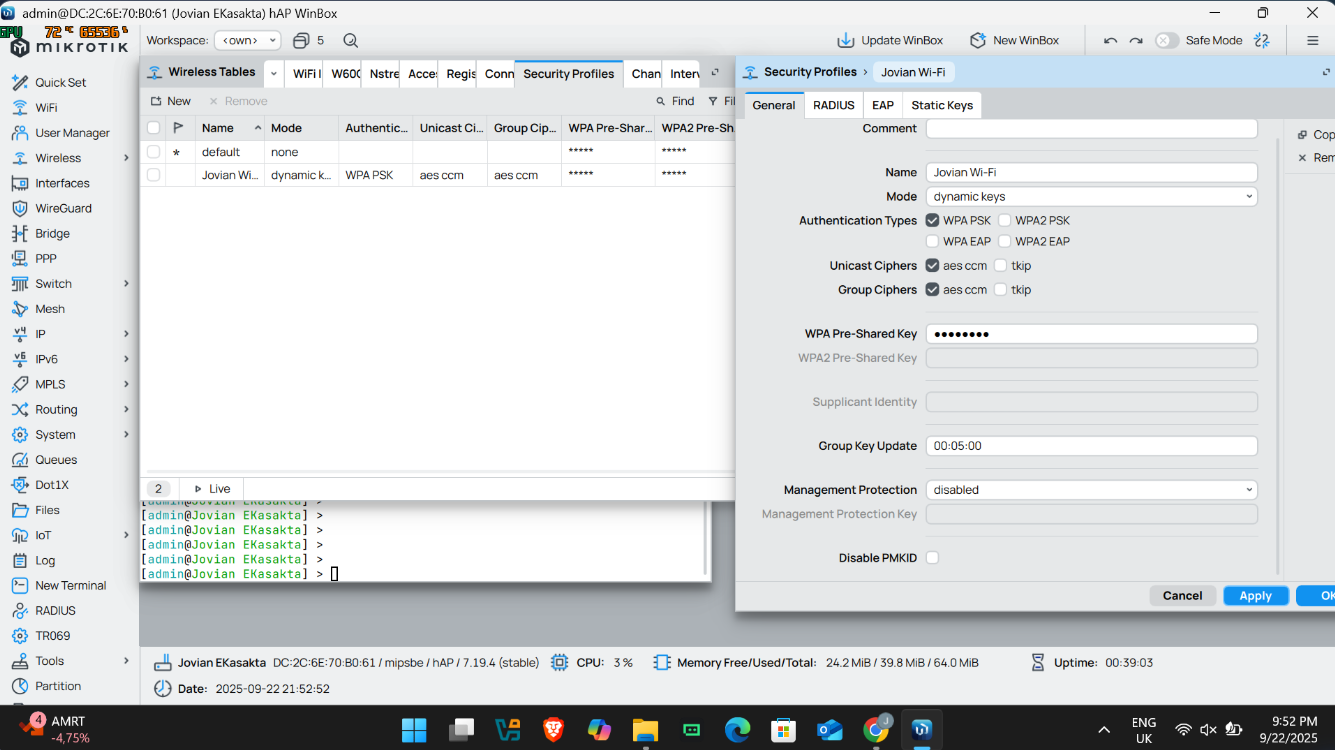
Task: Switch to the RADIUS tab in Security Profiles
Action: coord(833,105)
